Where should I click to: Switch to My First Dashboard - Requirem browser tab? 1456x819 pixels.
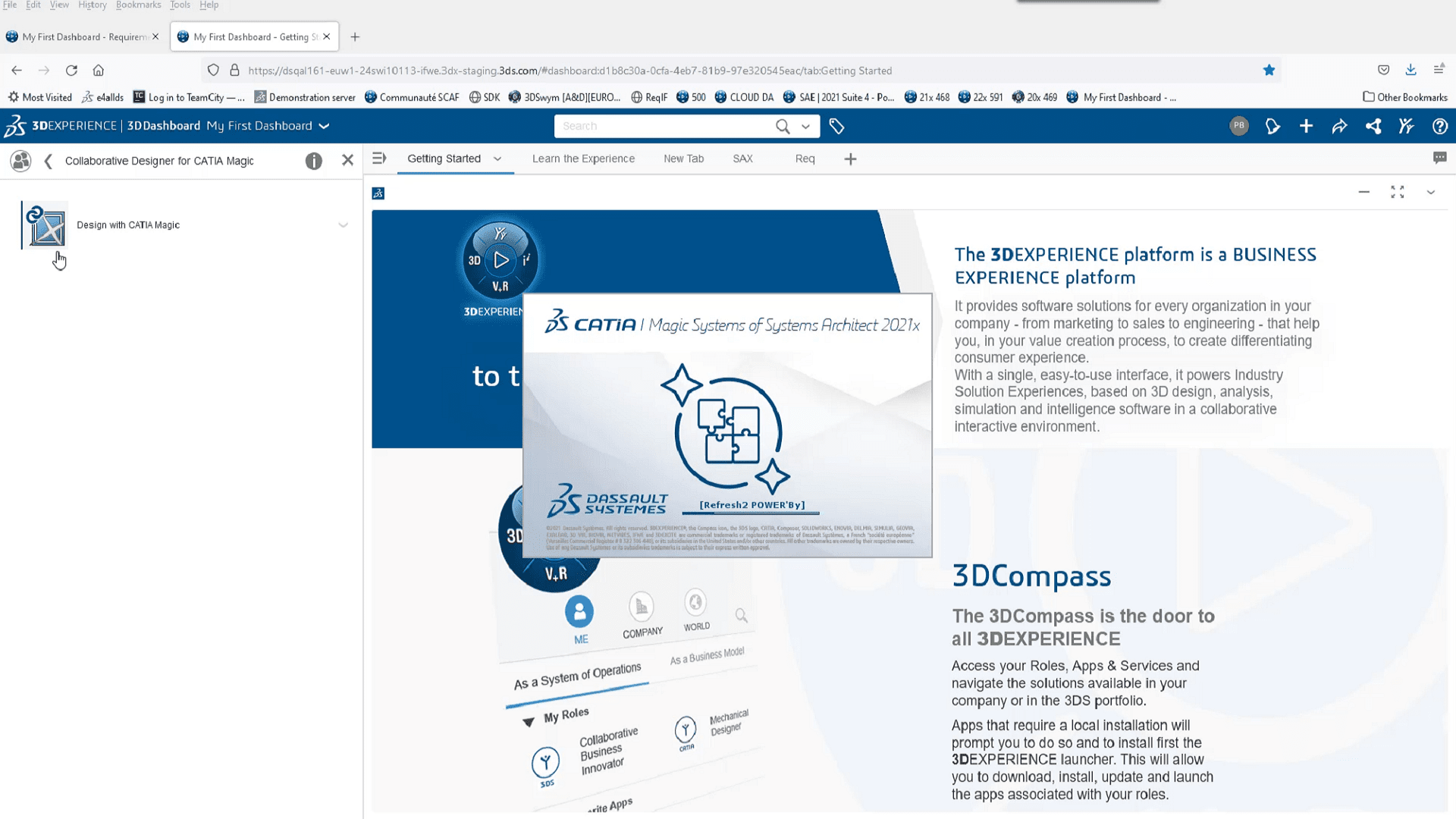click(x=82, y=36)
